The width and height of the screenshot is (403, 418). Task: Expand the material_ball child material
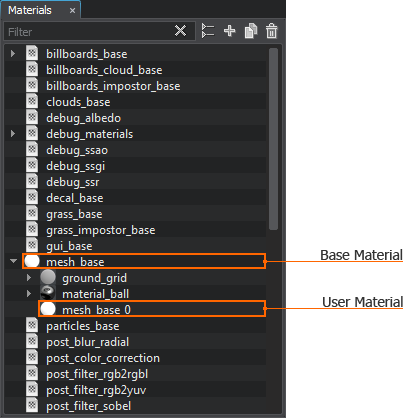(x=29, y=294)
